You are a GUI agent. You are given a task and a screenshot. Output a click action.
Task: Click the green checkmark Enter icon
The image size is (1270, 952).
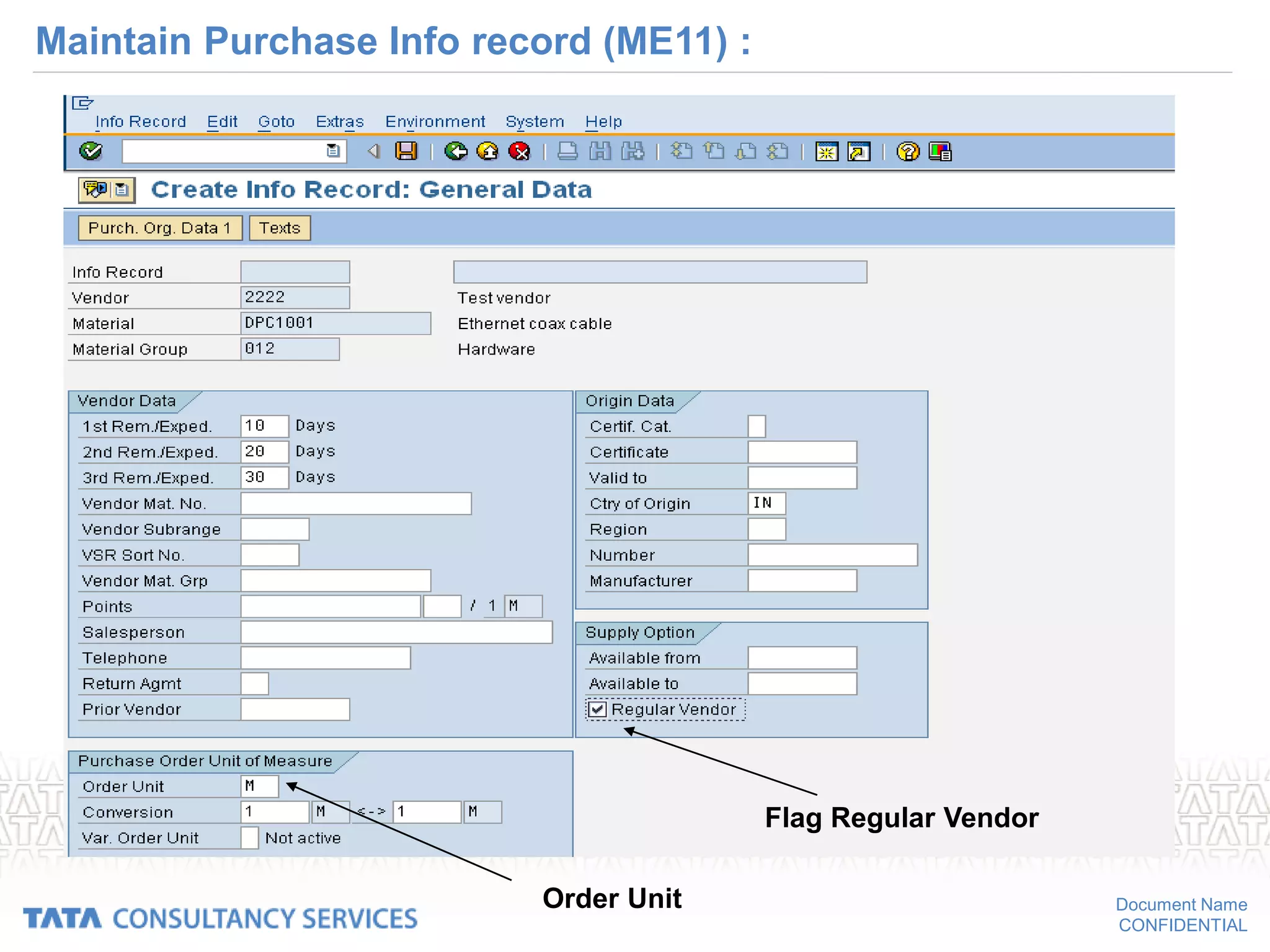(x=91, y=151)
